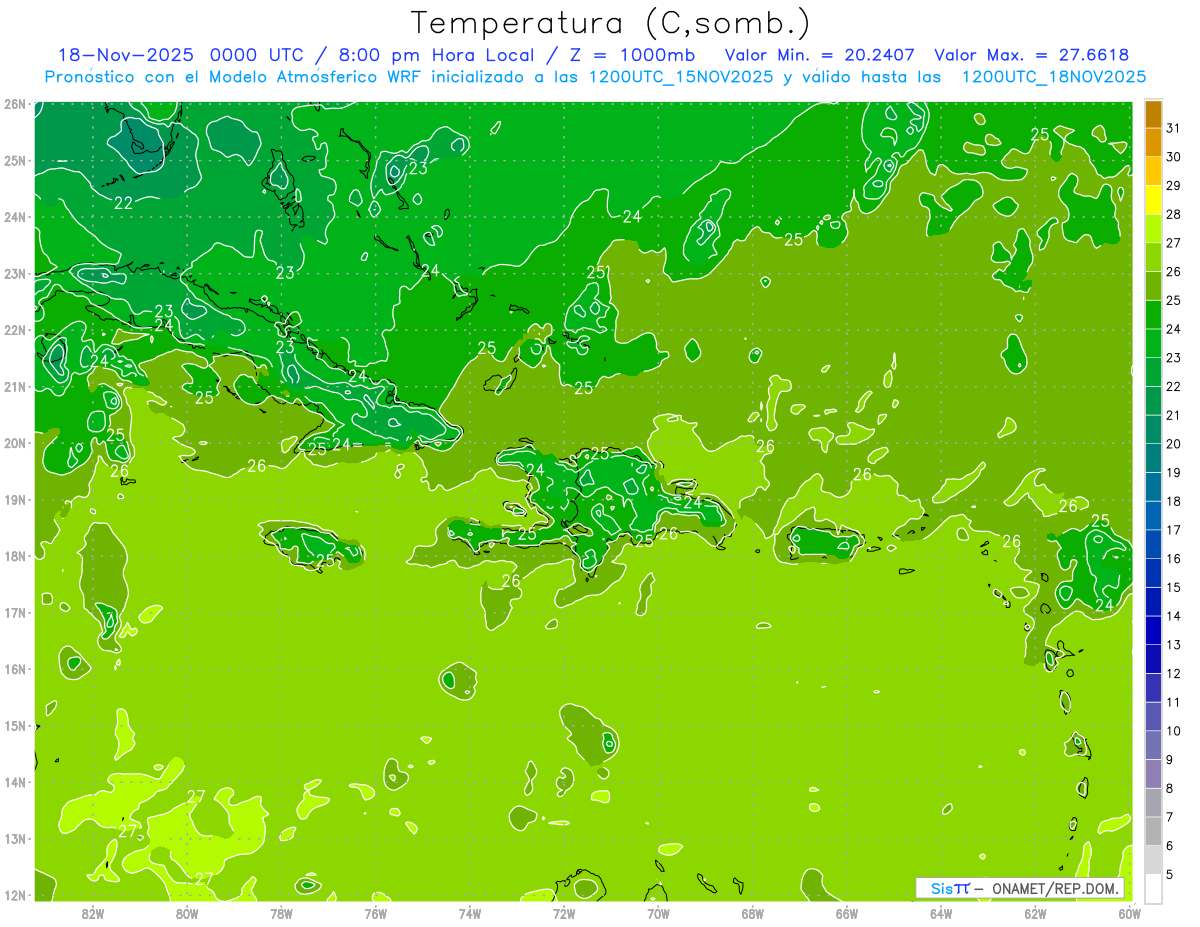This screenshot has width=1200, height=927.
Task: Click longitude axis label "76W"
Action: tap(375, 913)
